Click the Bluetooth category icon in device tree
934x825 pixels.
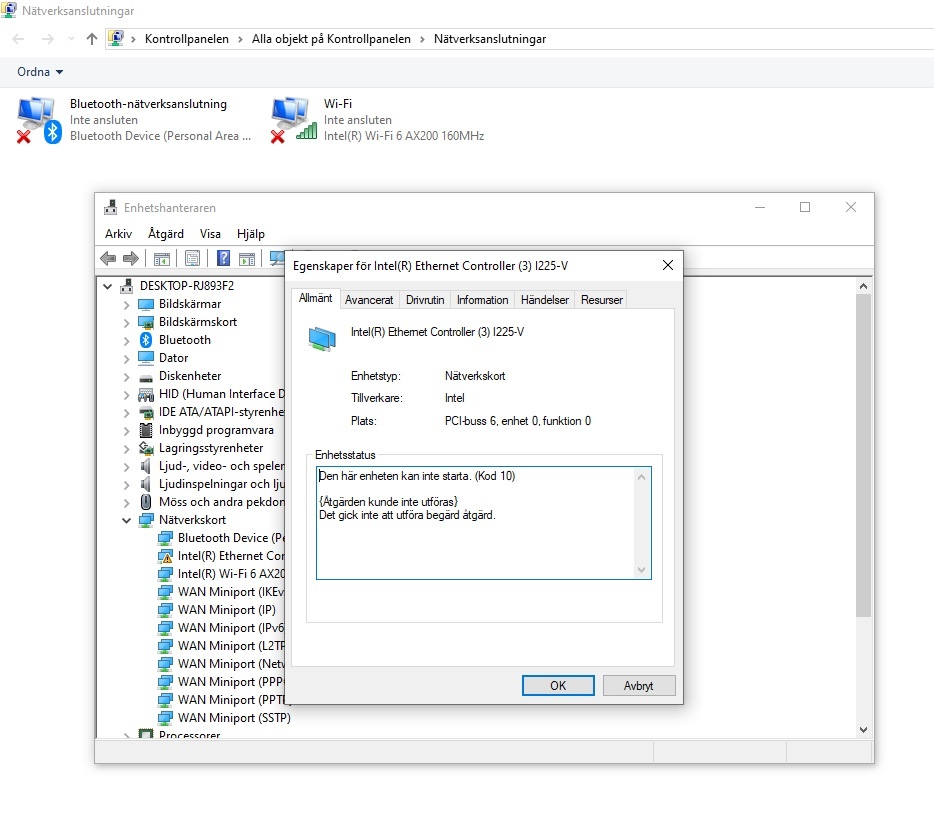click(146, 340)
